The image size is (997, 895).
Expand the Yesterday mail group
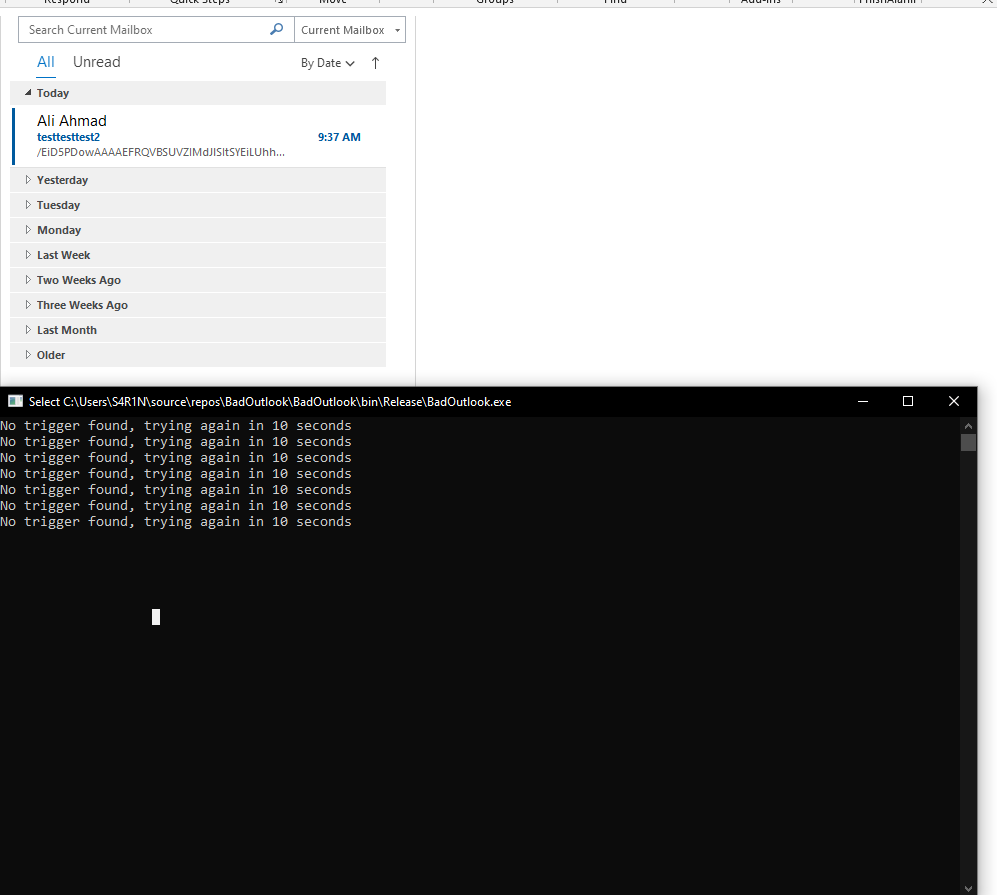28,179
